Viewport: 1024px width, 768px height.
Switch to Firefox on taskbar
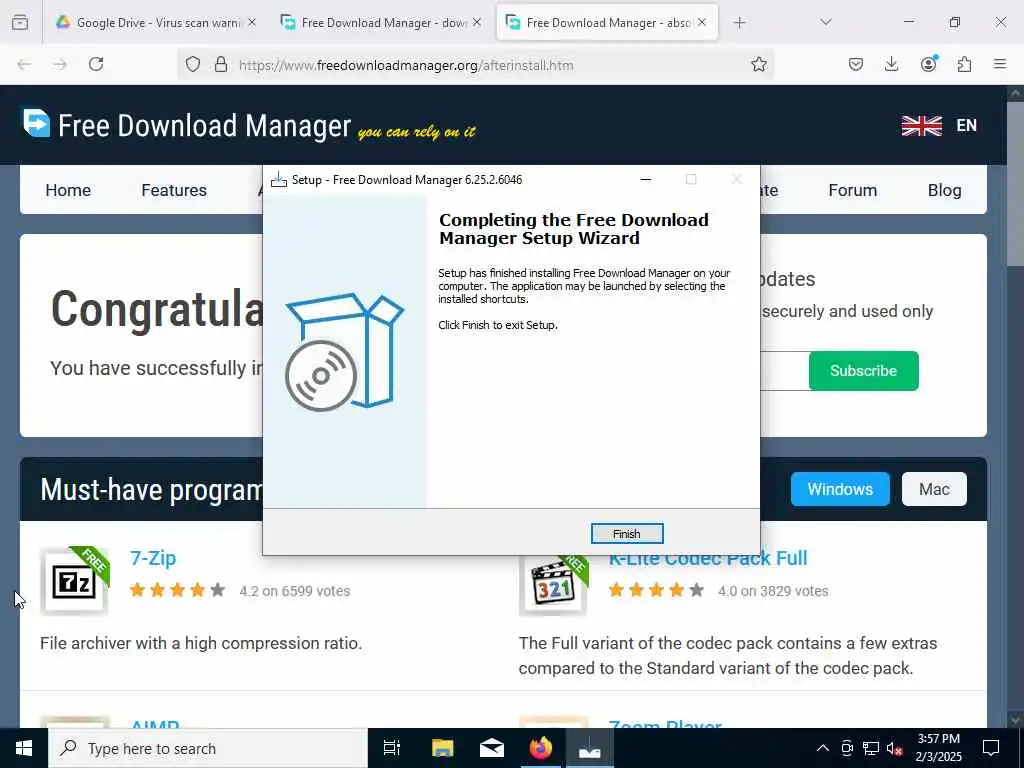point(541,748)
